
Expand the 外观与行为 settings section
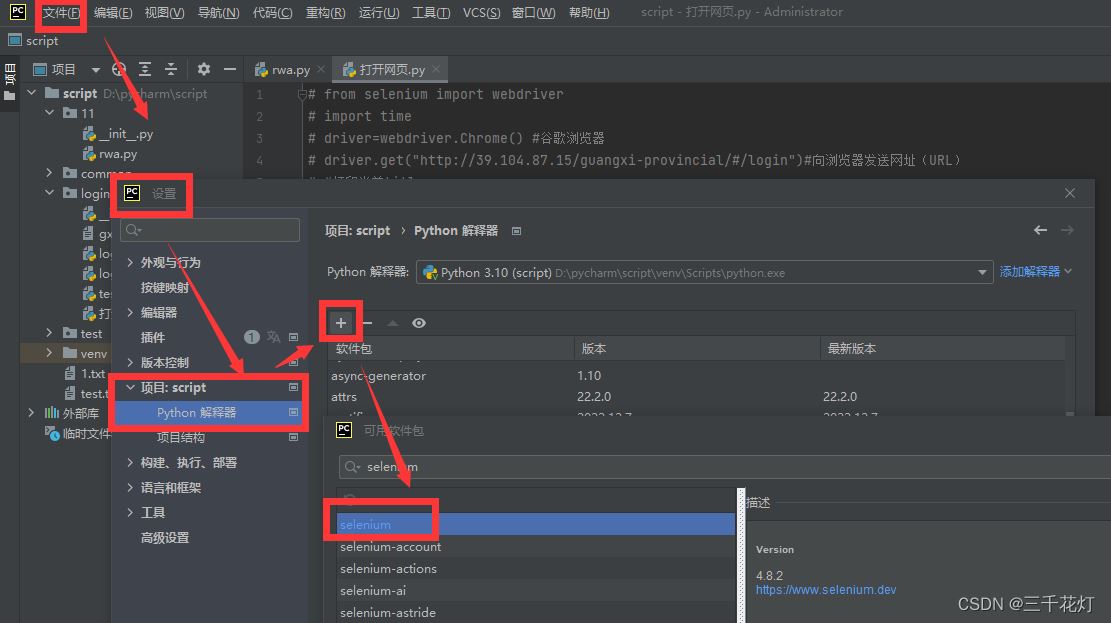(130, 262)
